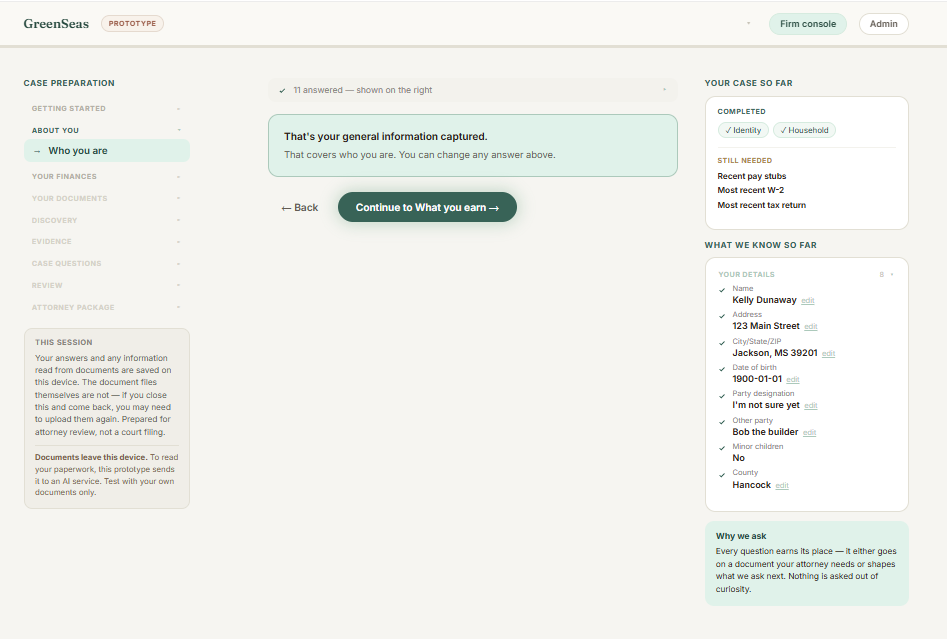Expand the Your Finances section
Viewport: 947px width, 639px height.
[107, 176]
